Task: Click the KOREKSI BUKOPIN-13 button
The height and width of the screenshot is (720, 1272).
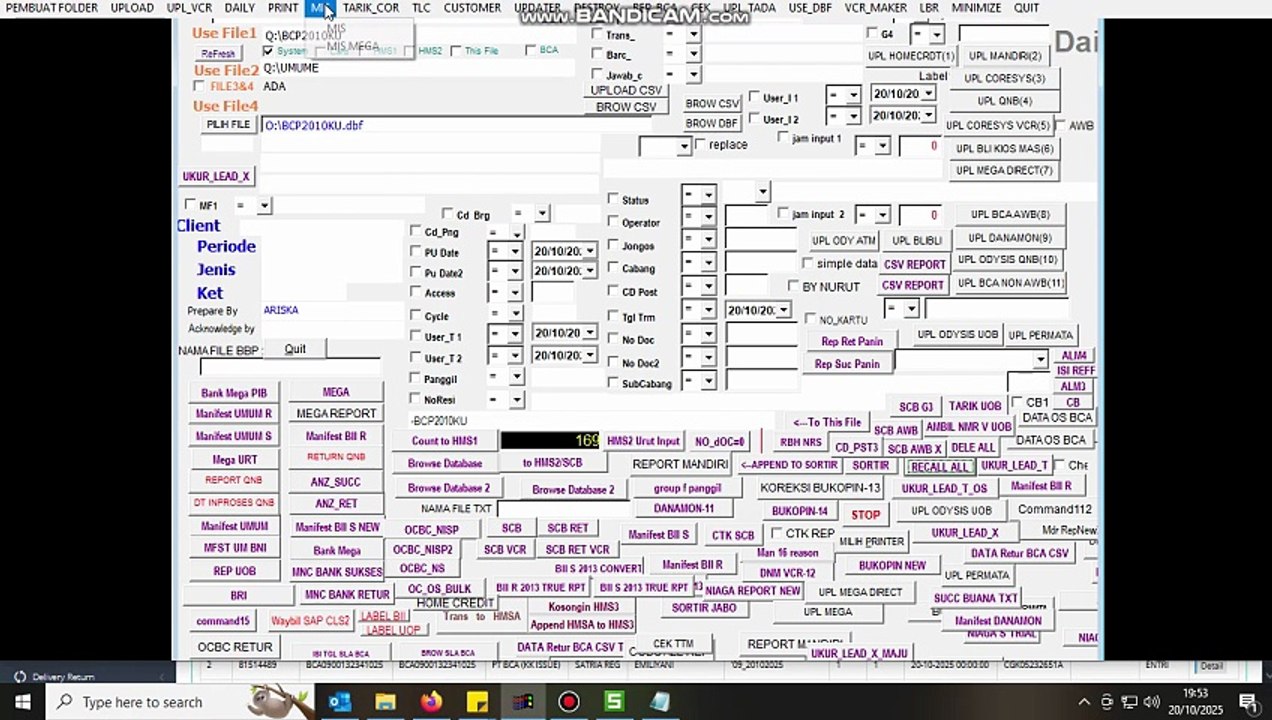Action: pos(820,488)
